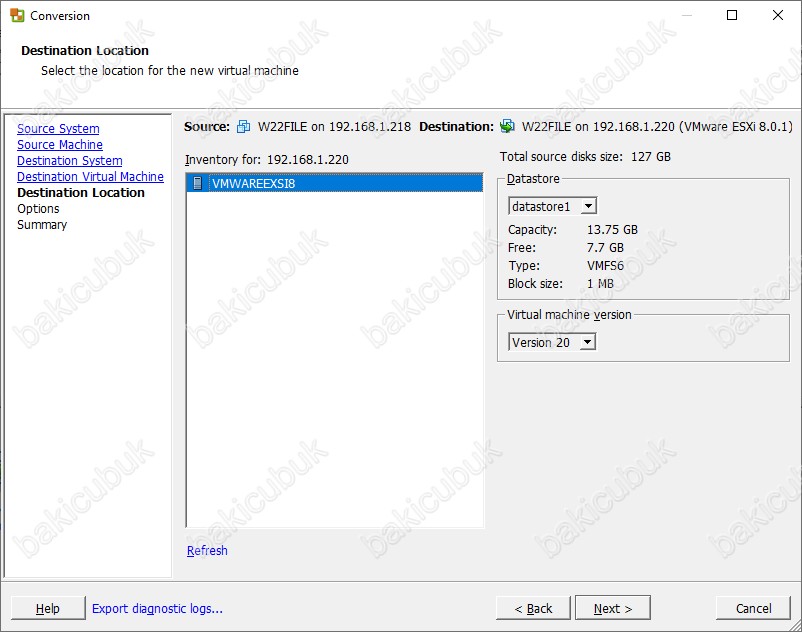802x632 pixels.
Task: Open Help
Action: (48, 608)
